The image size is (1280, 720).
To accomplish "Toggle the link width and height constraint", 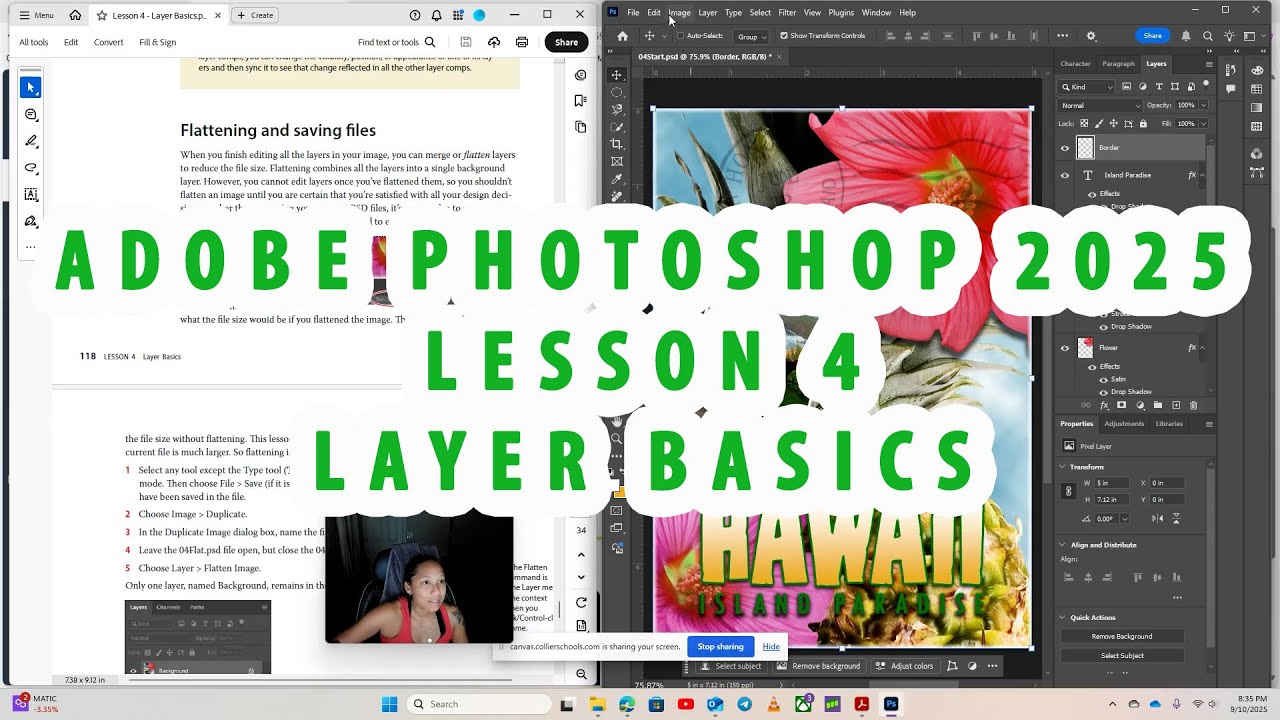I will 1069,491.
